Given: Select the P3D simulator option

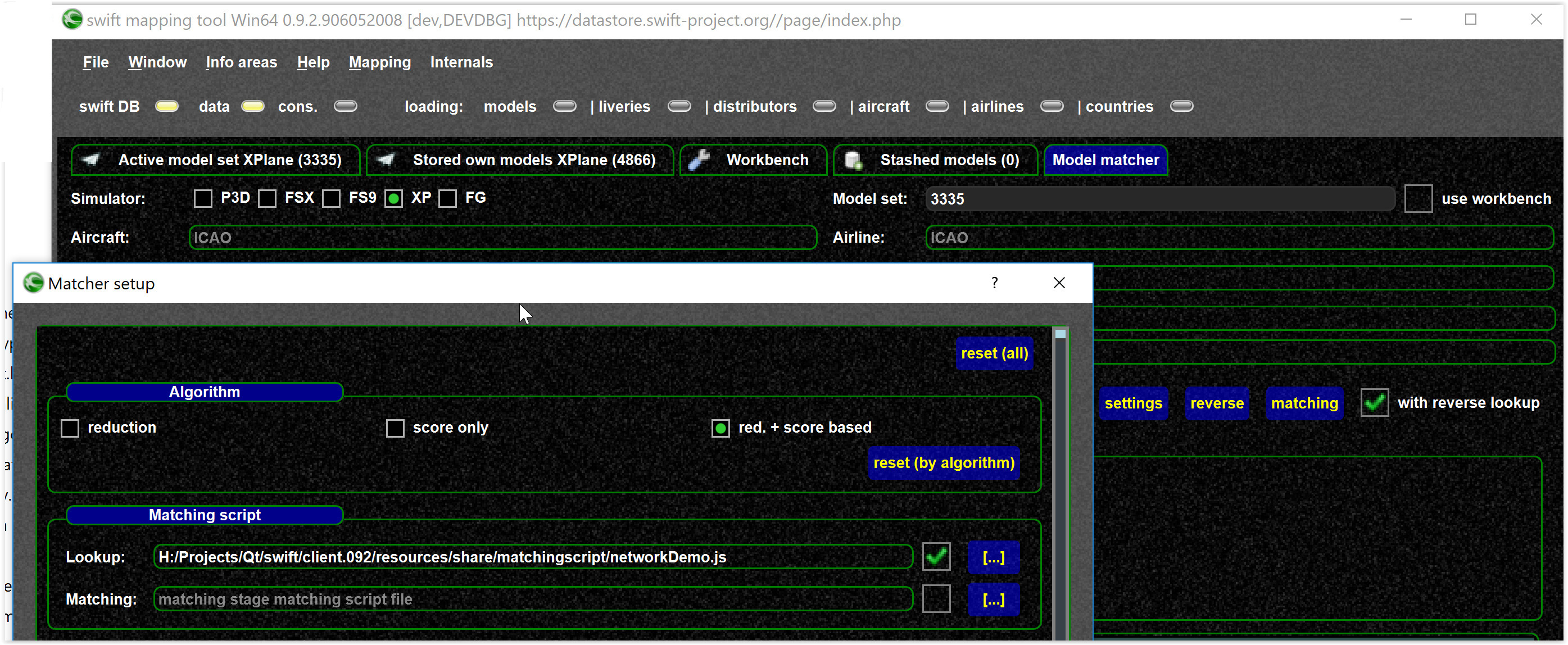Looking at the screenshot, I should point(203,198).
